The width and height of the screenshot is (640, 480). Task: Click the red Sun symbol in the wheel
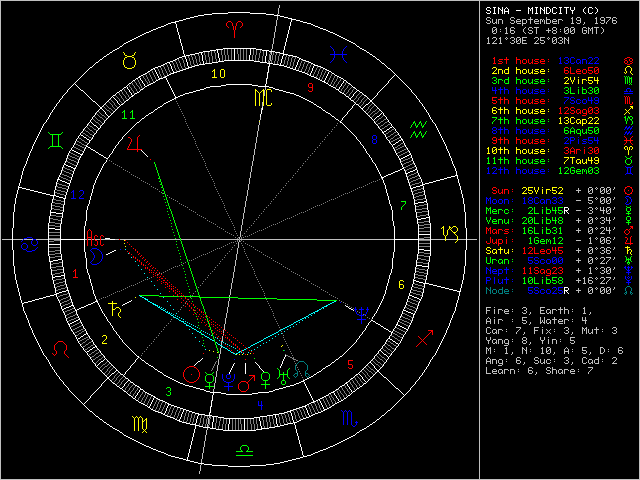(x=192, y=375)
